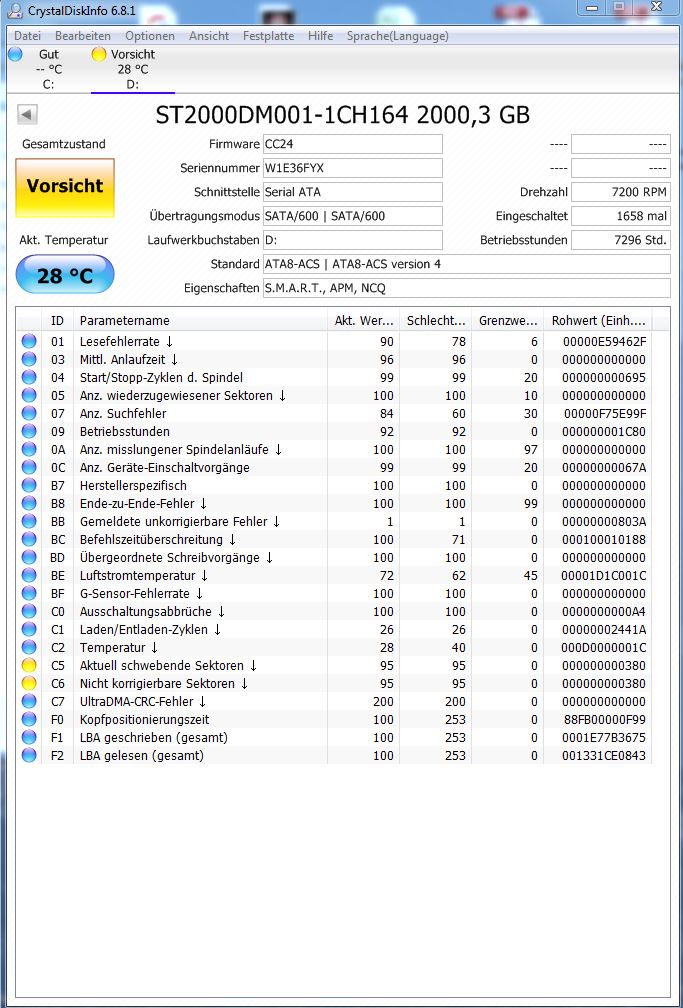683x1008 pixels.
Task: Click the Seriennummer field W1E36FYX
Action: pos(352,168)
